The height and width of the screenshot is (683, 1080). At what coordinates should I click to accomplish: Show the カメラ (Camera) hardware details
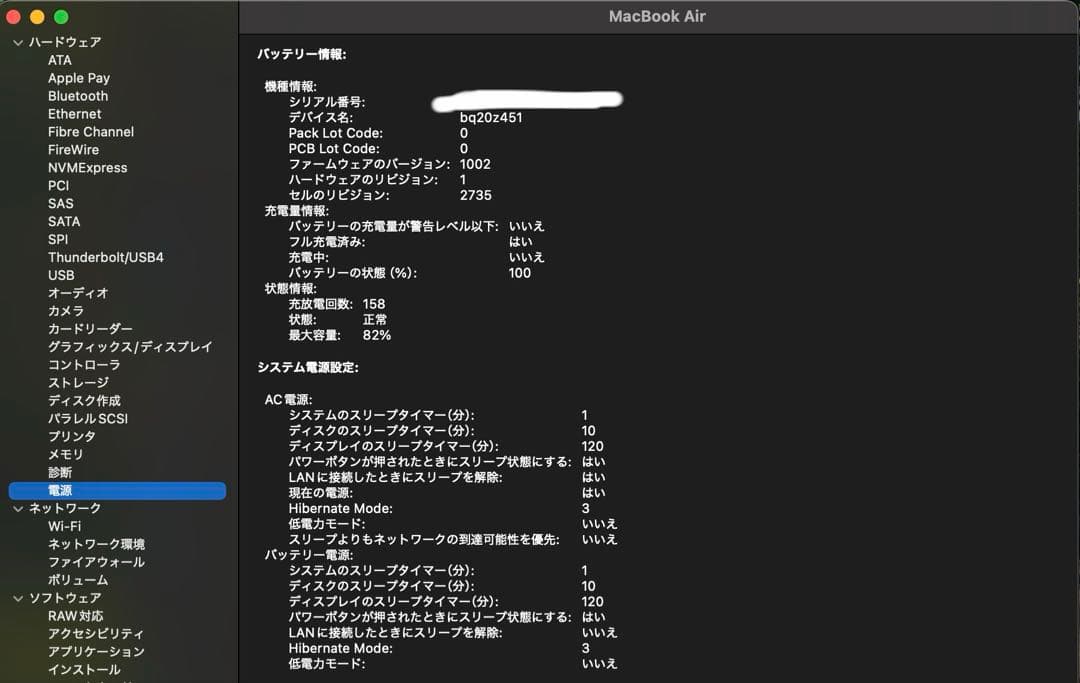[64, 311]
